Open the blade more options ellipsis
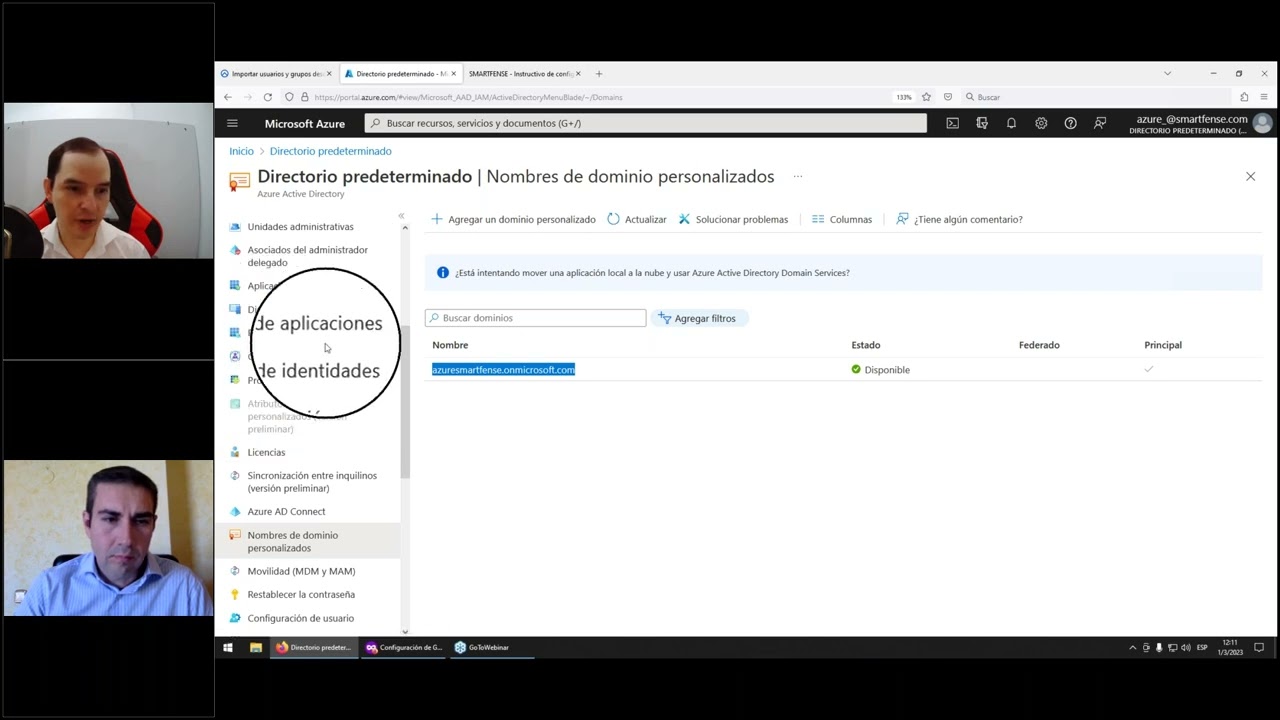 (x=797, y=176)
